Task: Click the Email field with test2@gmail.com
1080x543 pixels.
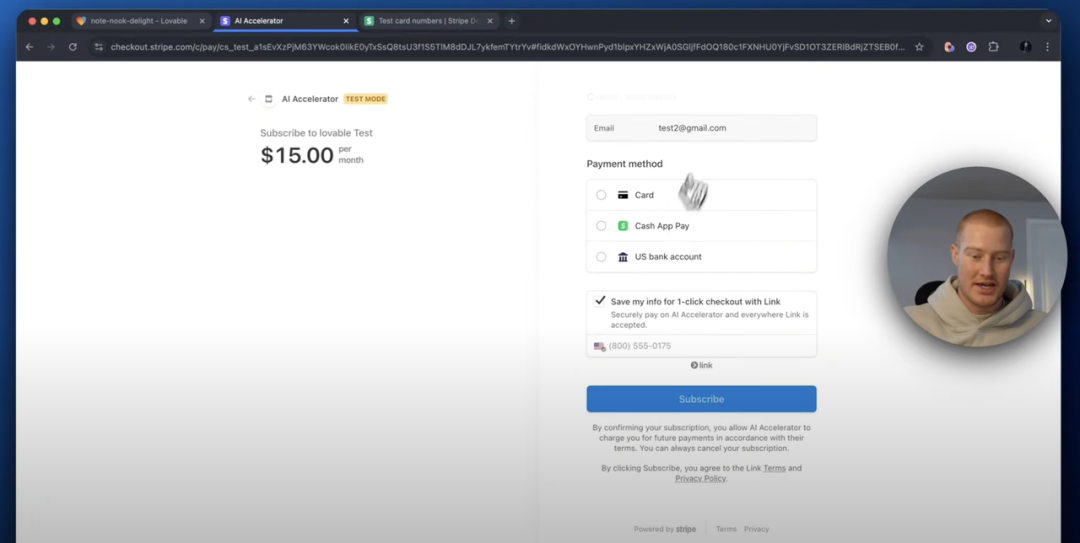Action: (701, 128)
